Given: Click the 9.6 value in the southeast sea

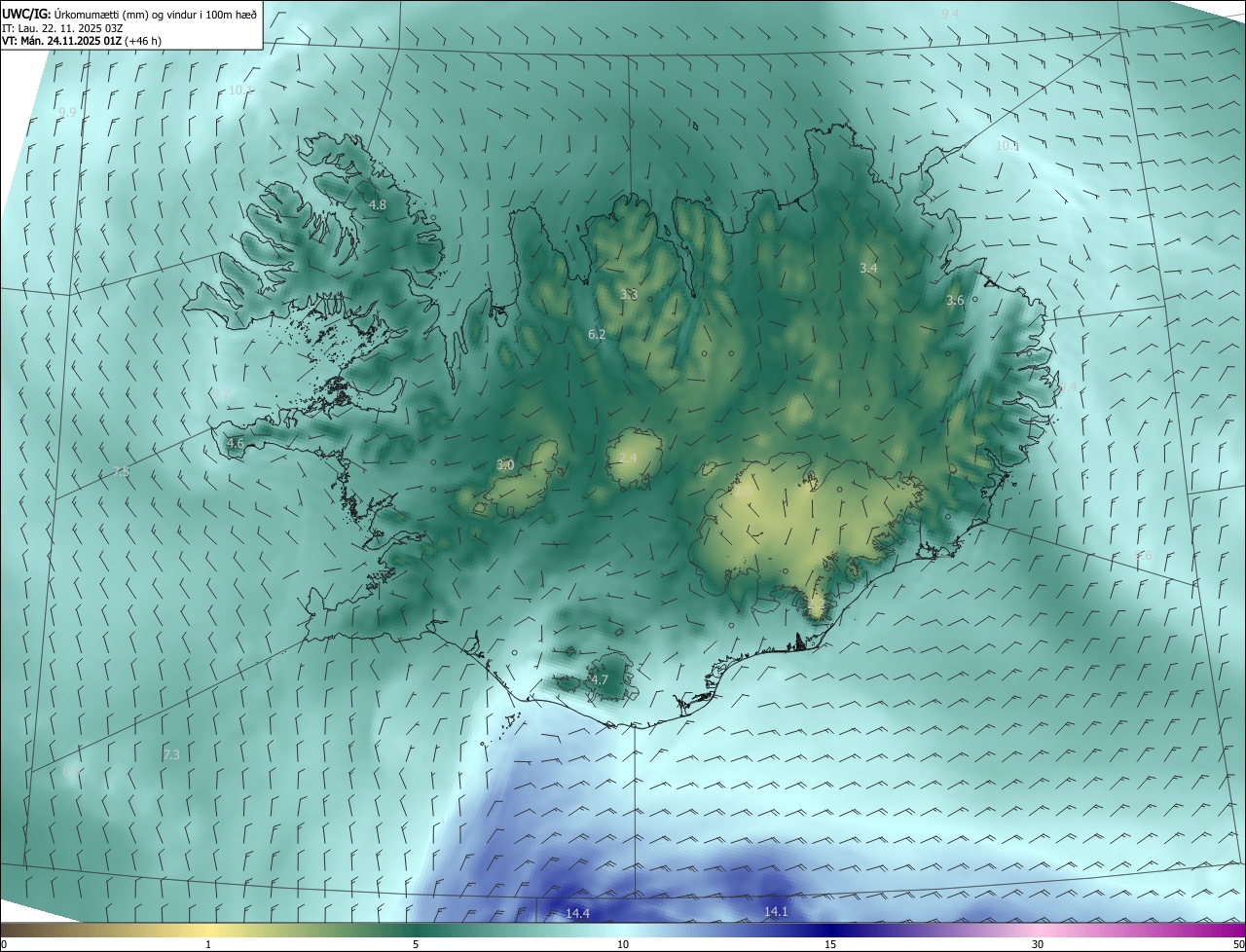Looking at the screenshot, I should point(1144,555).
